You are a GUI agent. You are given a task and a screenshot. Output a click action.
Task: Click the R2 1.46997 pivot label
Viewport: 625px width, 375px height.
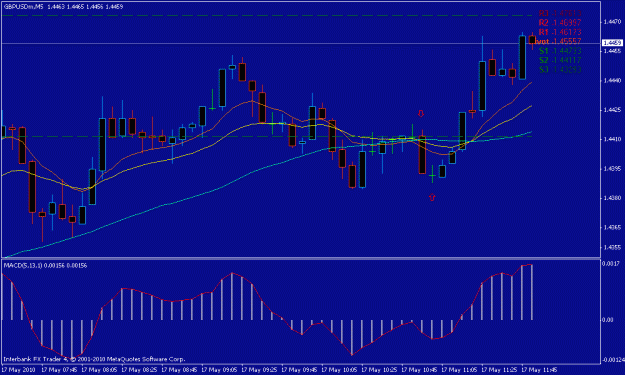560,23
